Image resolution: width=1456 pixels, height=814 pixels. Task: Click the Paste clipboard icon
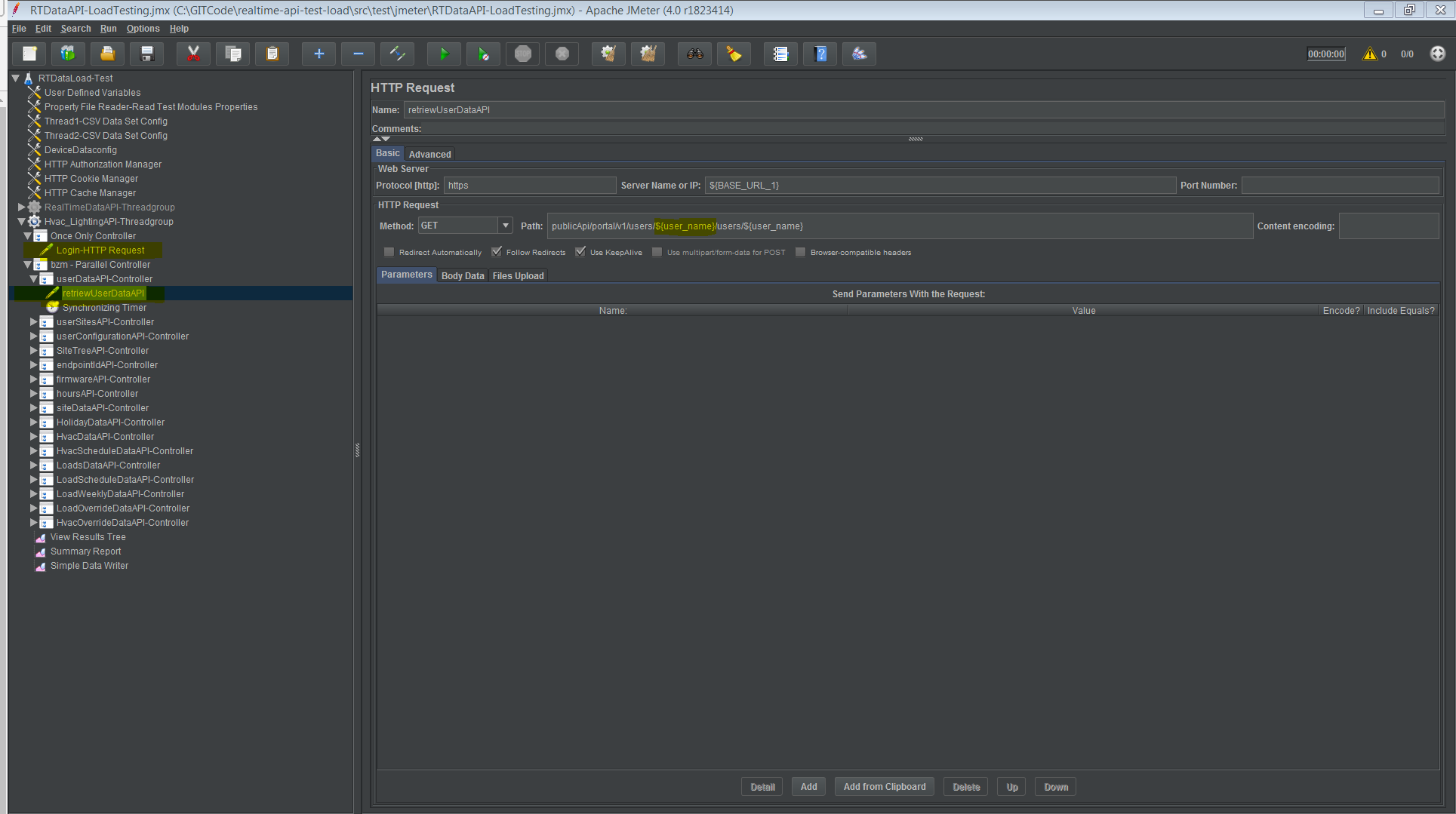click(272, 54)
